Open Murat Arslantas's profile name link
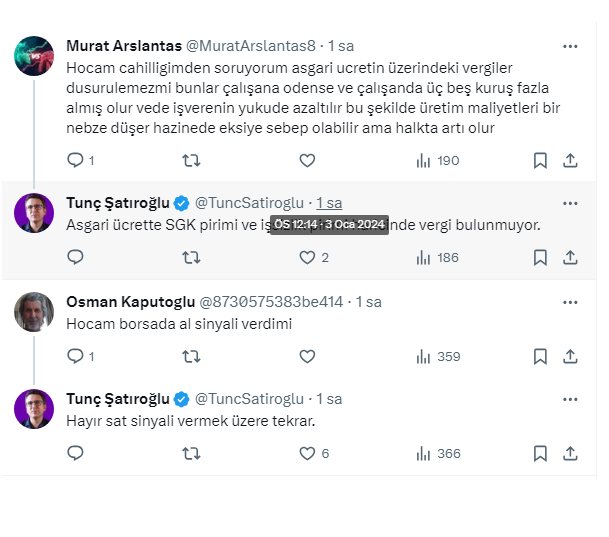The width and height of the screenshot is (609, 537). click(x=121, y=46)
